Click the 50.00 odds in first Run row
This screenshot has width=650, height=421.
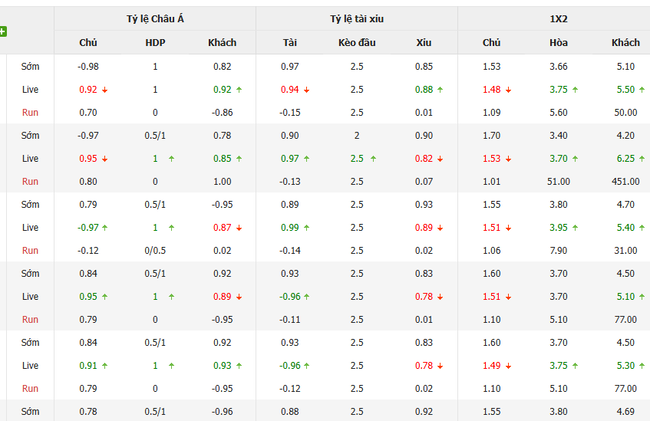pos(625,112)
